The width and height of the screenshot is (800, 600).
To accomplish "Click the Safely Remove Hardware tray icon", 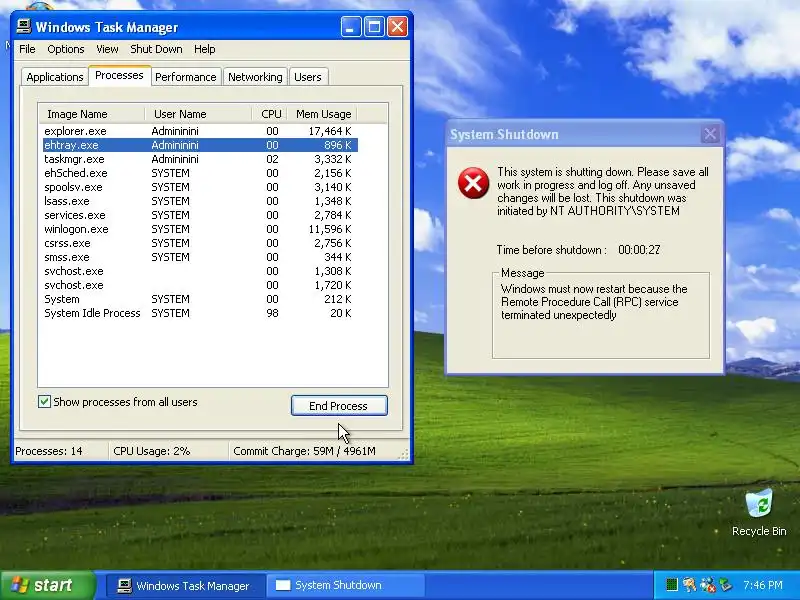I will (725, 585).
